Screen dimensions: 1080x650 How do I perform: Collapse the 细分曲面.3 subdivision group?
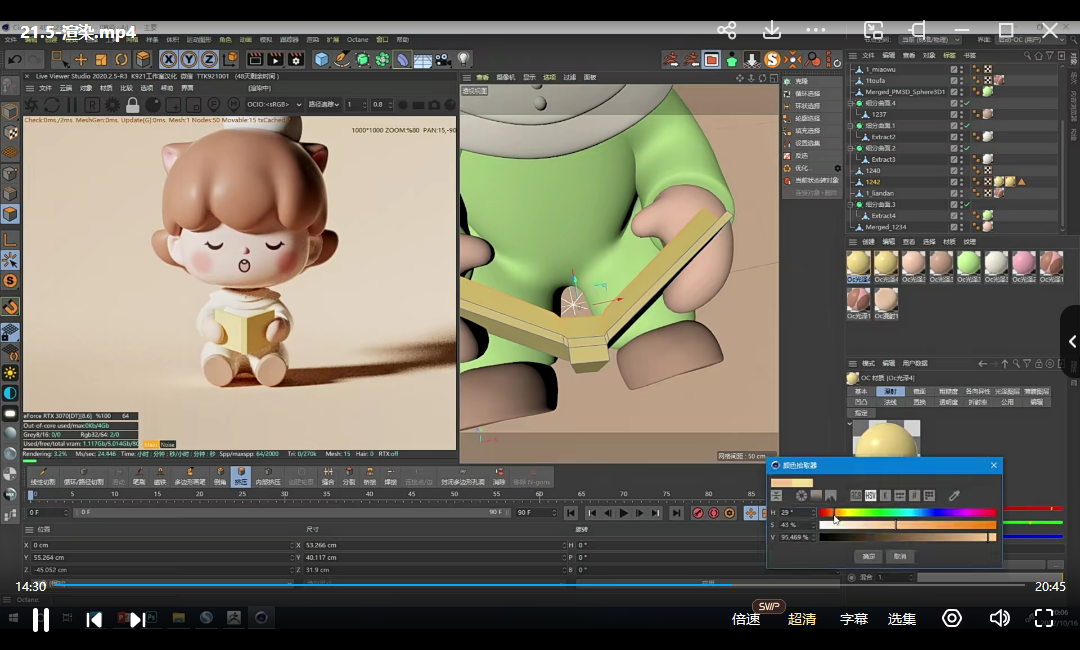click(851, 205)
